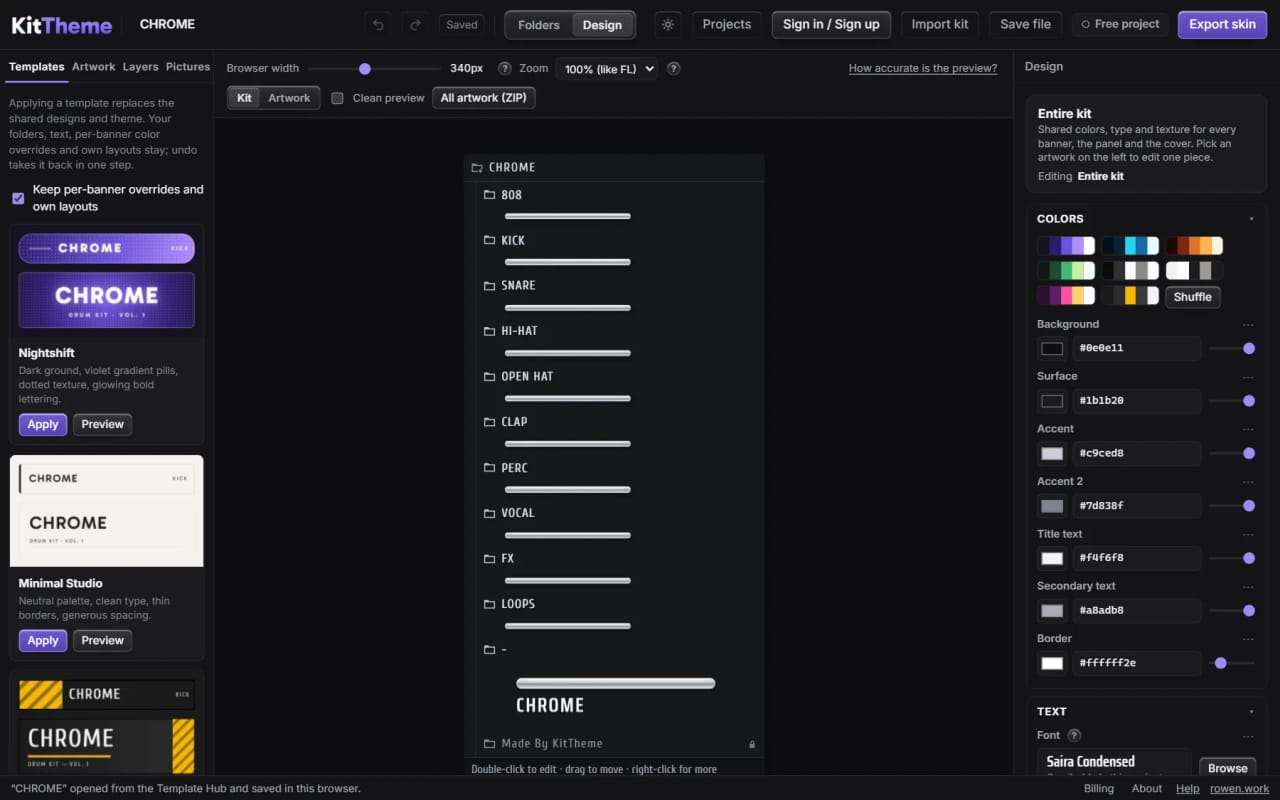1280x800 pixels.
Task: Select Artwork preview mode
Action: (289, 98)
